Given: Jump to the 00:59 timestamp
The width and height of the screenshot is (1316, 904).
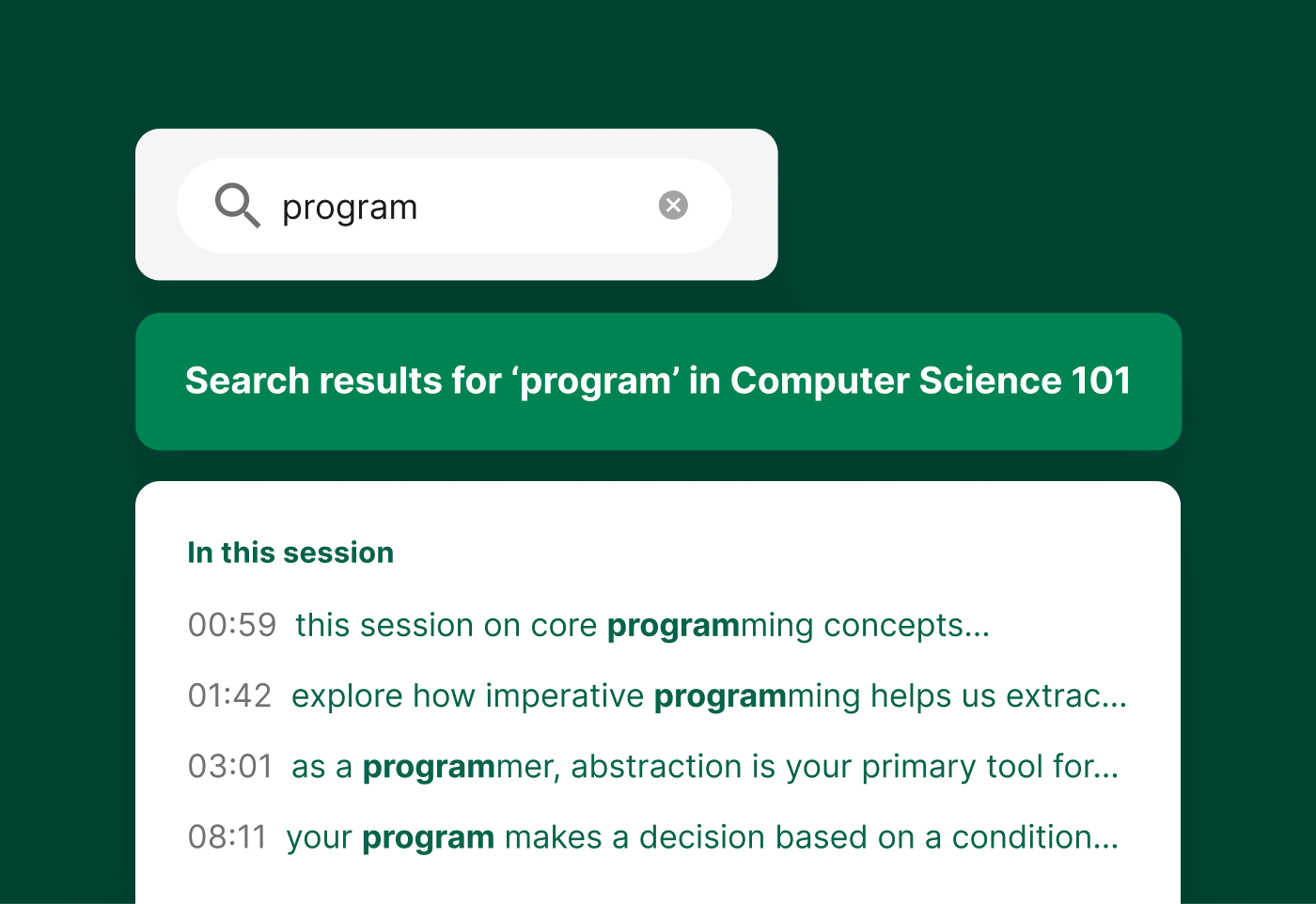Looking at the screenshot, I should click(x=232, y=625).
